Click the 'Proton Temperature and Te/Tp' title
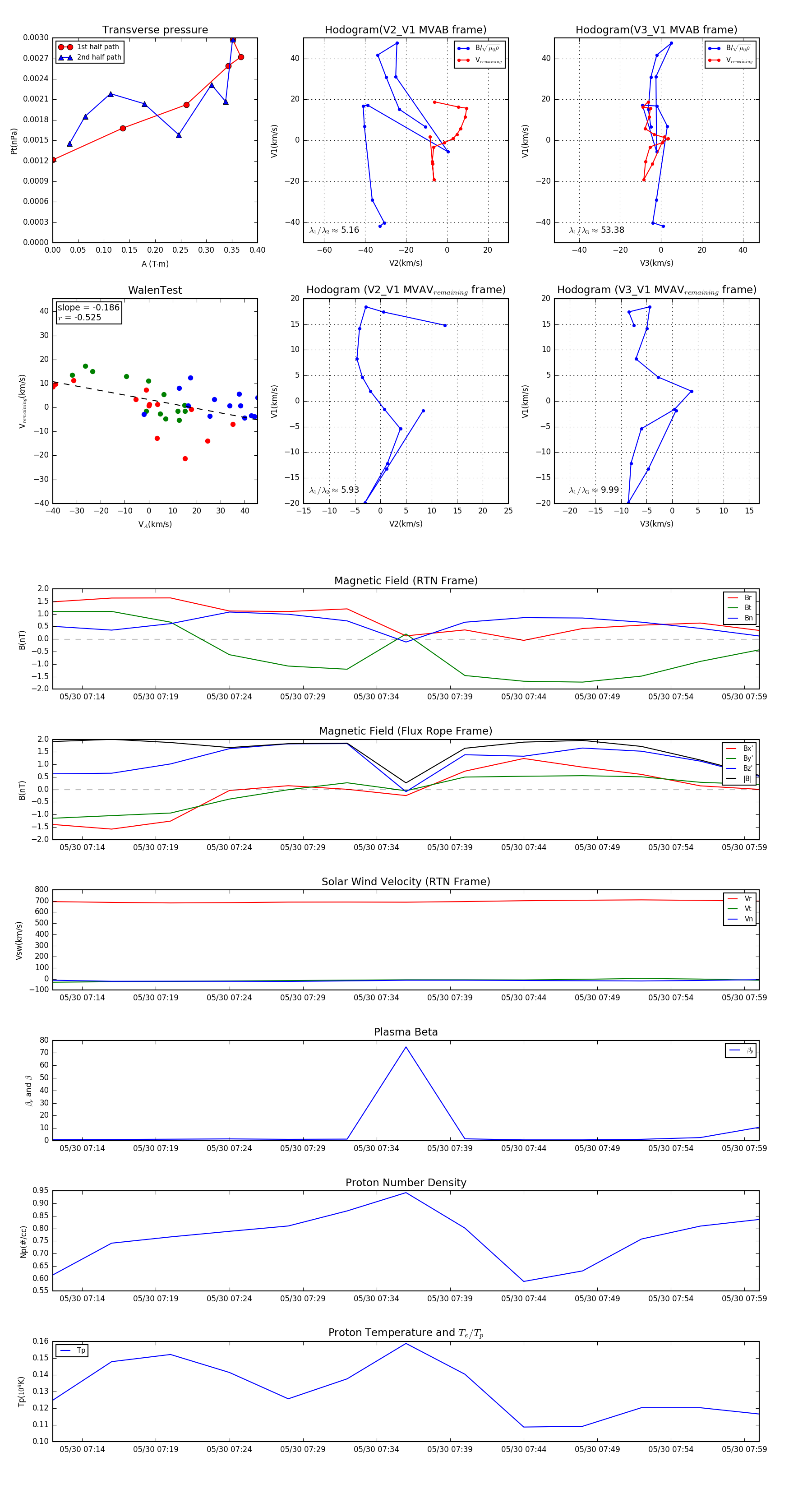Viewport: 812px width, 1489px height. point(406,1333)
